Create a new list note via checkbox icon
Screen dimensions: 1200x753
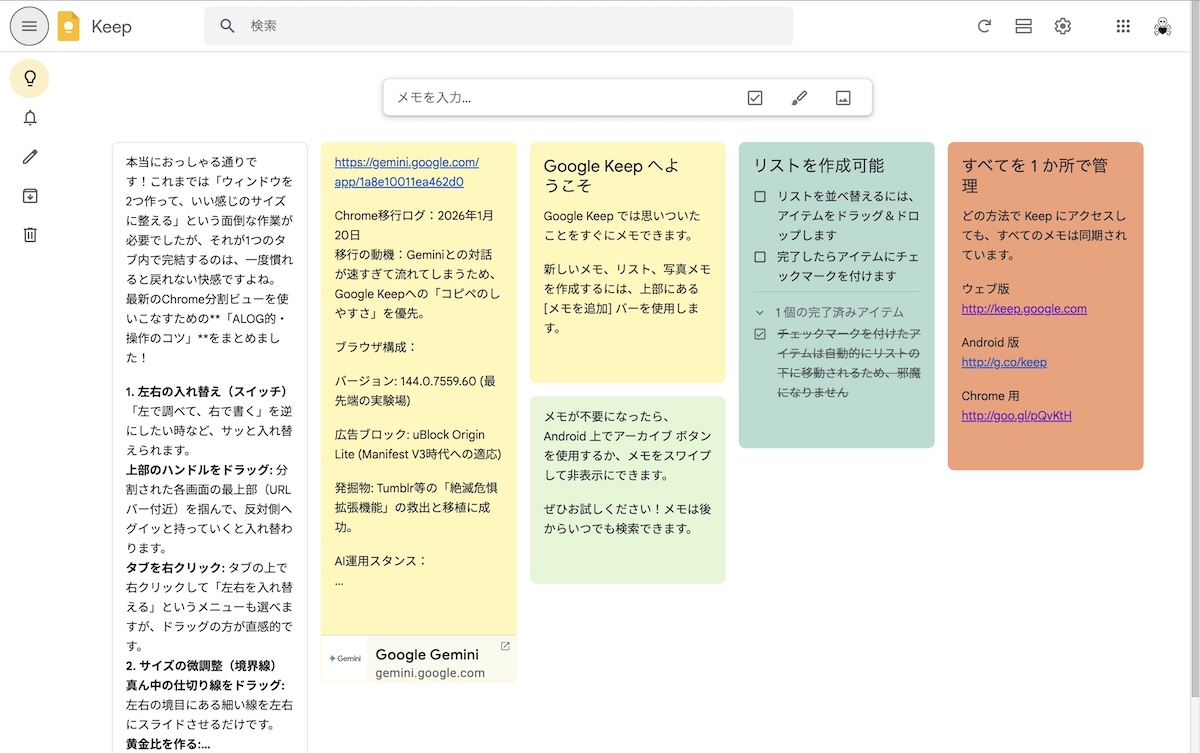pyautogui.click(x=755, y=98)
